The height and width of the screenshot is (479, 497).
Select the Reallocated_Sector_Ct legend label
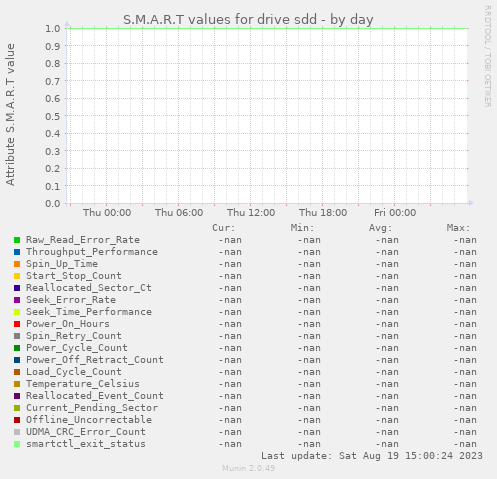coord(89,288)
